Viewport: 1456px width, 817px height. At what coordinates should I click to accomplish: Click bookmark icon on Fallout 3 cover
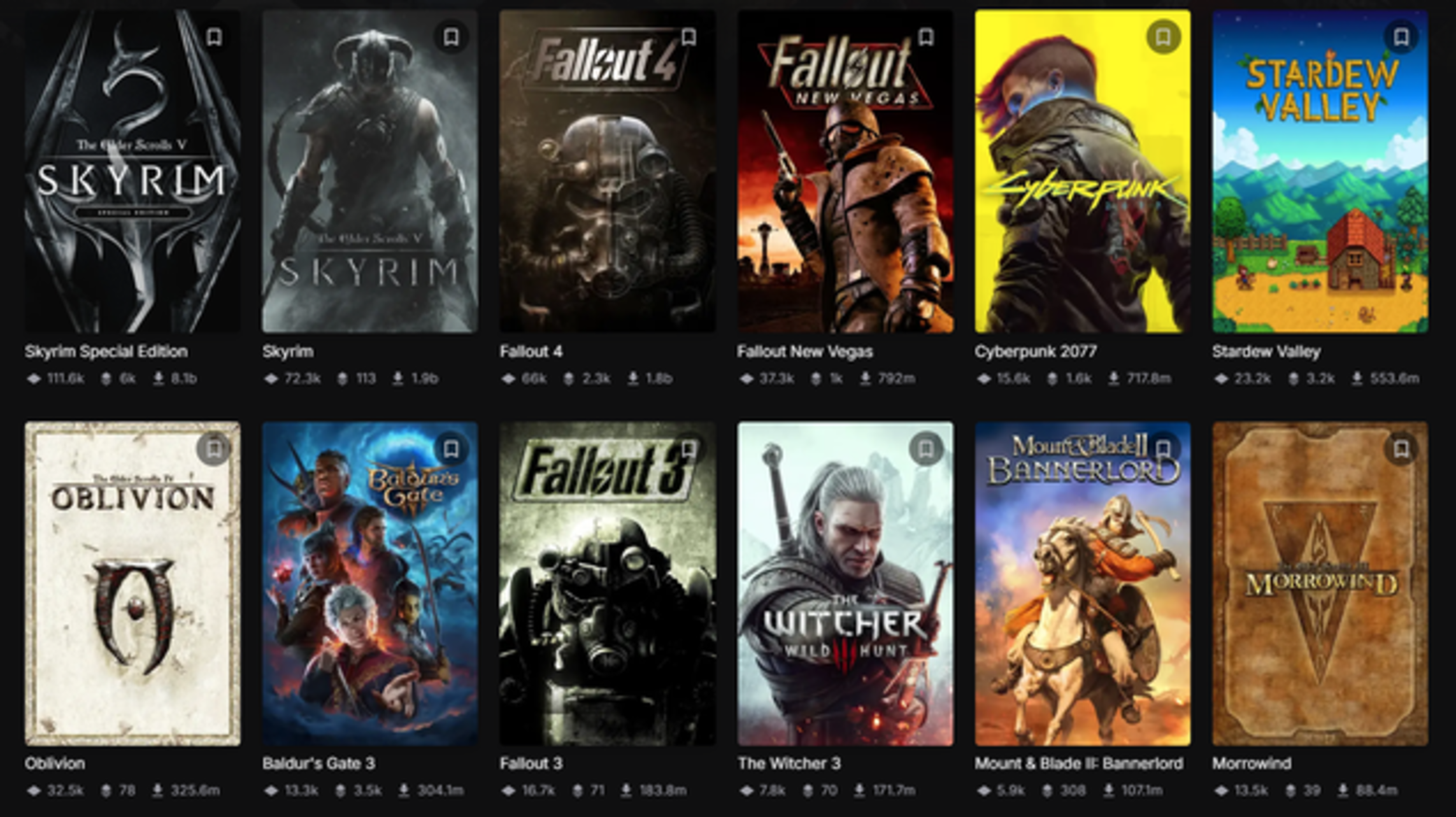coord(689,449)
